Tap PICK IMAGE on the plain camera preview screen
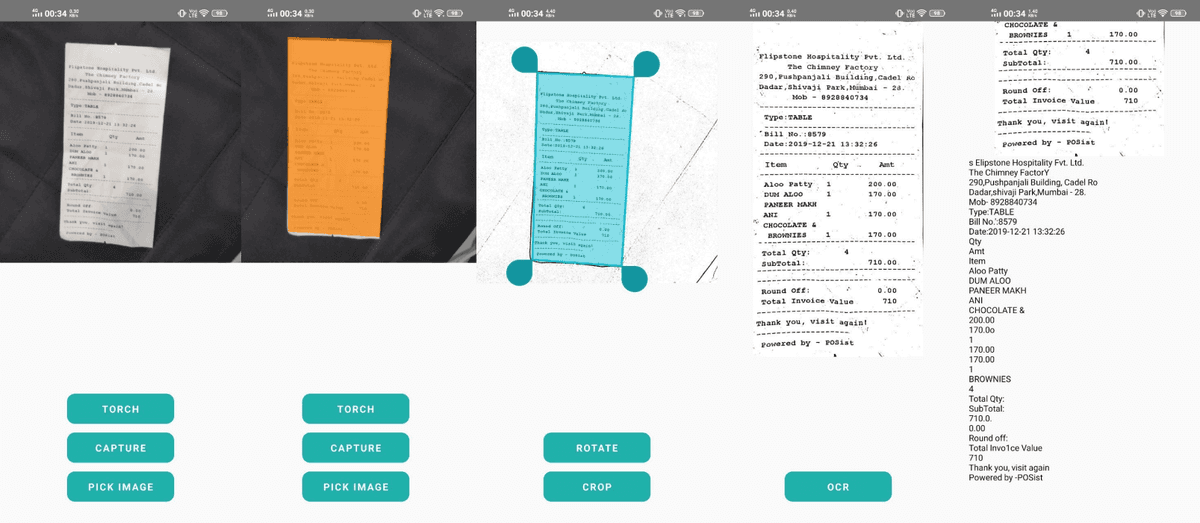This screenshot has width=1200, height=523. (x=120, y=487)
